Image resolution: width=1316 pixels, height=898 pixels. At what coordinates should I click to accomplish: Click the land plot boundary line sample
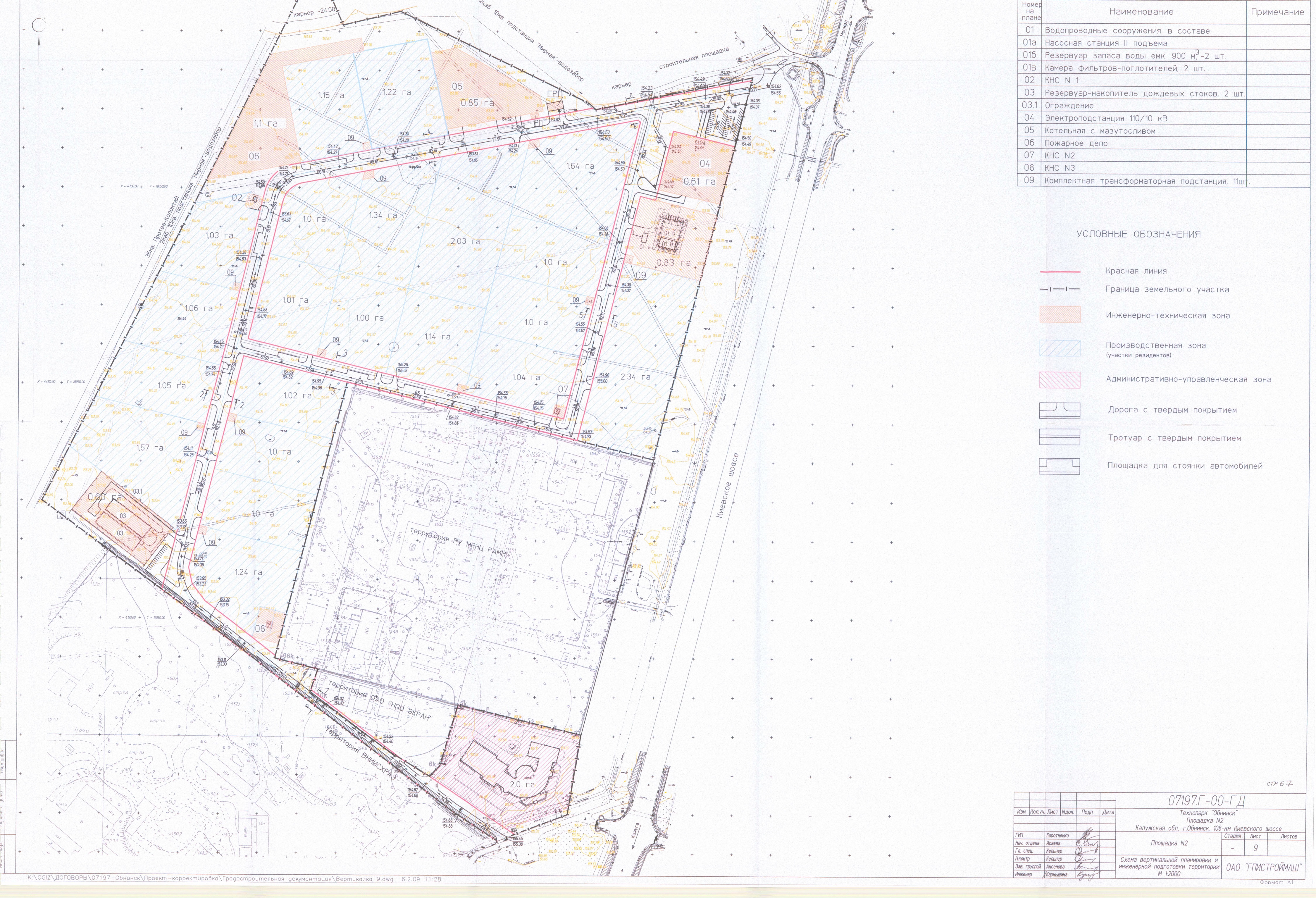click(x=1060, y=290)
